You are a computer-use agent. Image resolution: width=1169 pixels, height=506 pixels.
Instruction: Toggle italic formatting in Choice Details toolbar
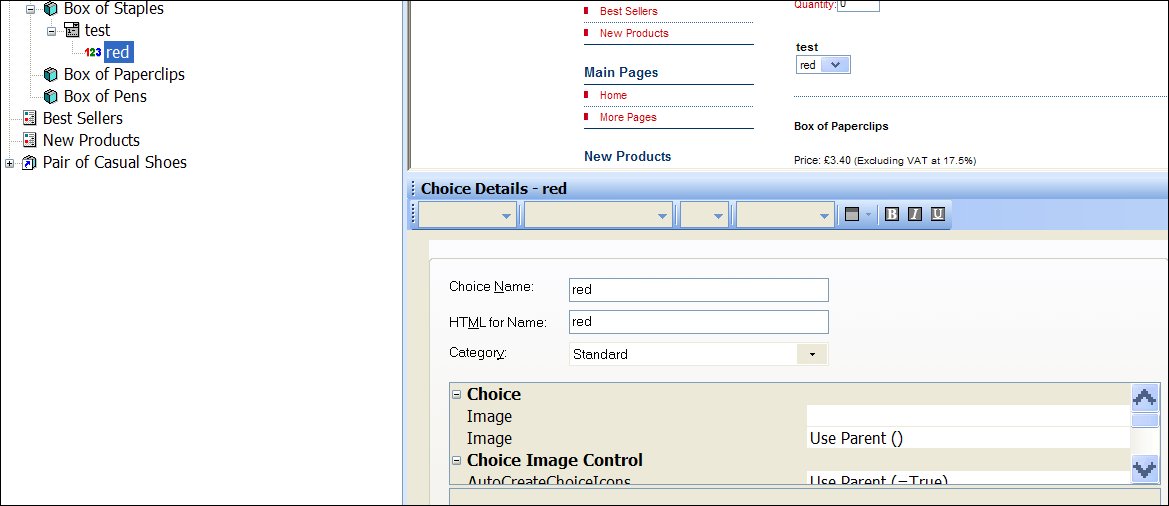click(914, 214)
